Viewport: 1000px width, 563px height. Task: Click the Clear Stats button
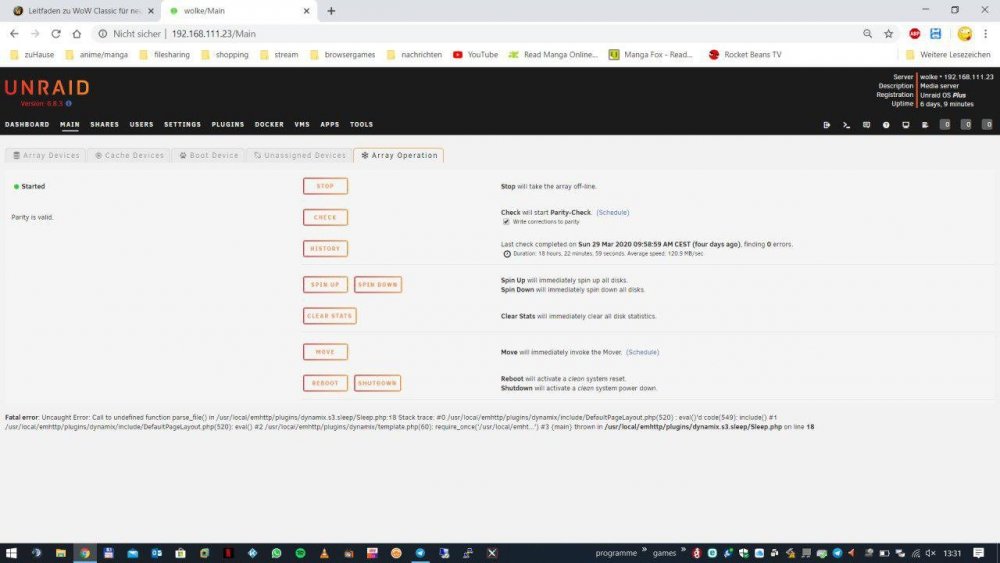coord(330,316)
